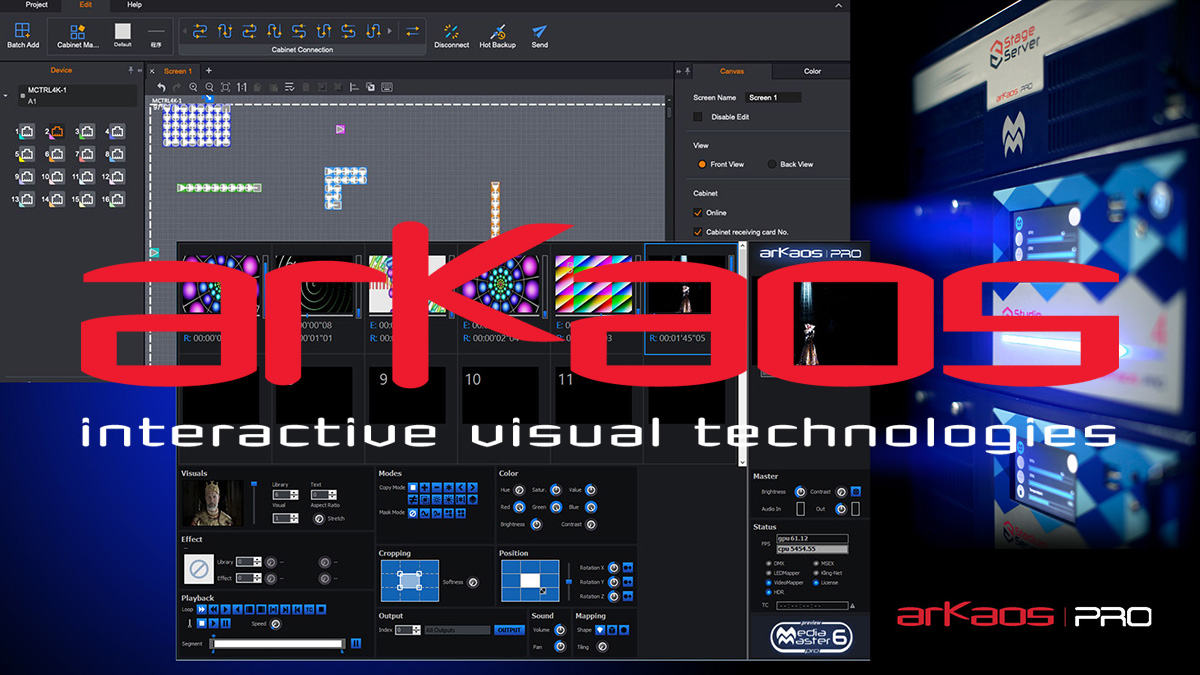
Task: Open the All Outputs dropdown
Action: [457, 630]
